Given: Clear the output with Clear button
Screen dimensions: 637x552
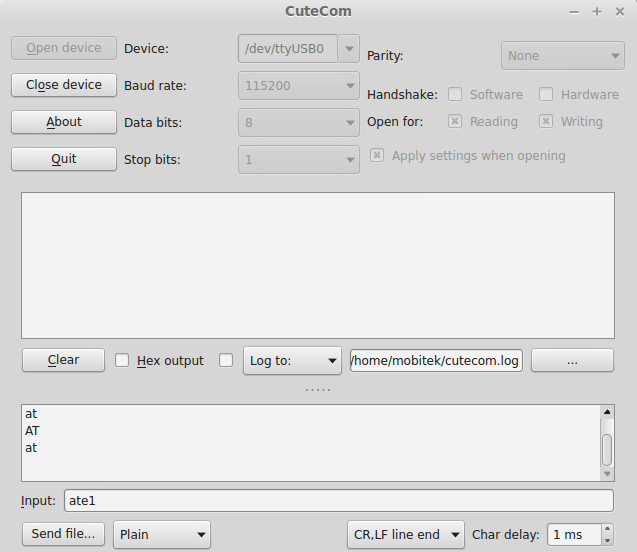Looking at the screenshot, I should 63,360.
